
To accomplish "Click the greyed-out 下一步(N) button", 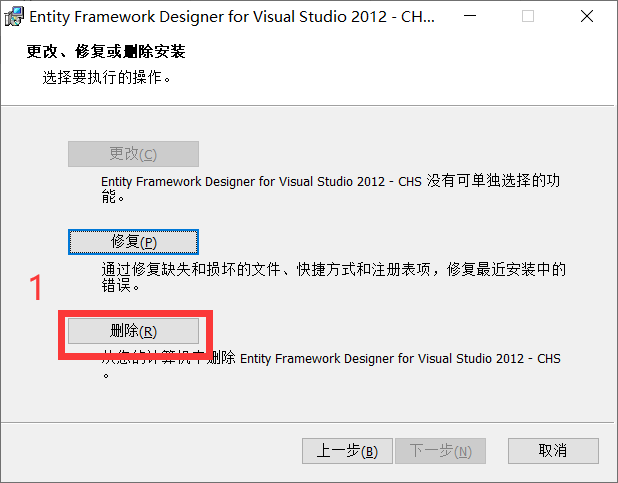I will 440,451.
